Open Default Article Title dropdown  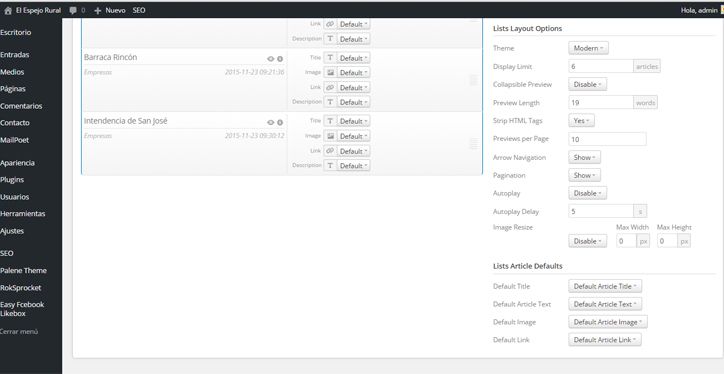point(605,286)
